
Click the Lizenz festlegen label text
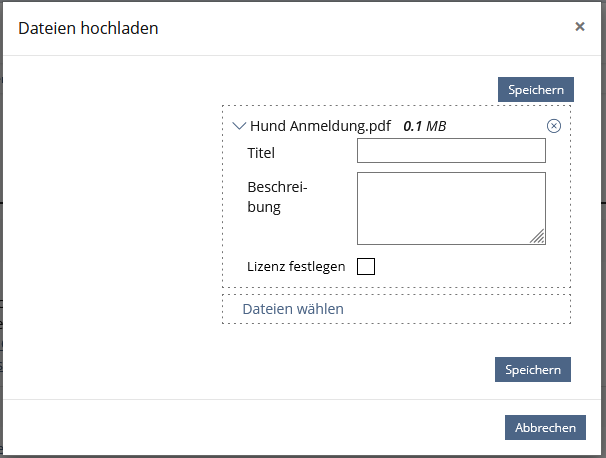pos(296,266)
